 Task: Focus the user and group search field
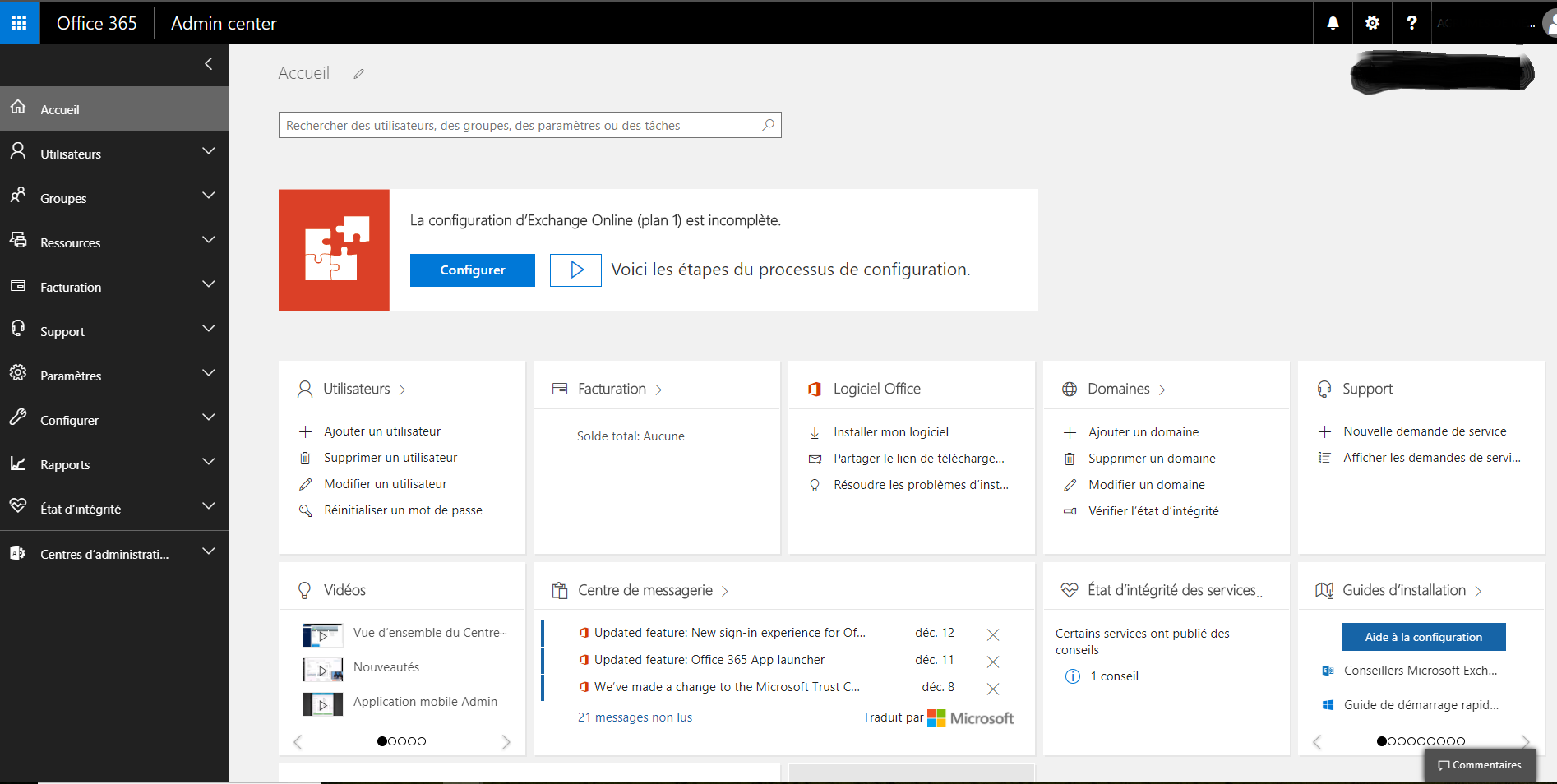(x=529, y=125)
